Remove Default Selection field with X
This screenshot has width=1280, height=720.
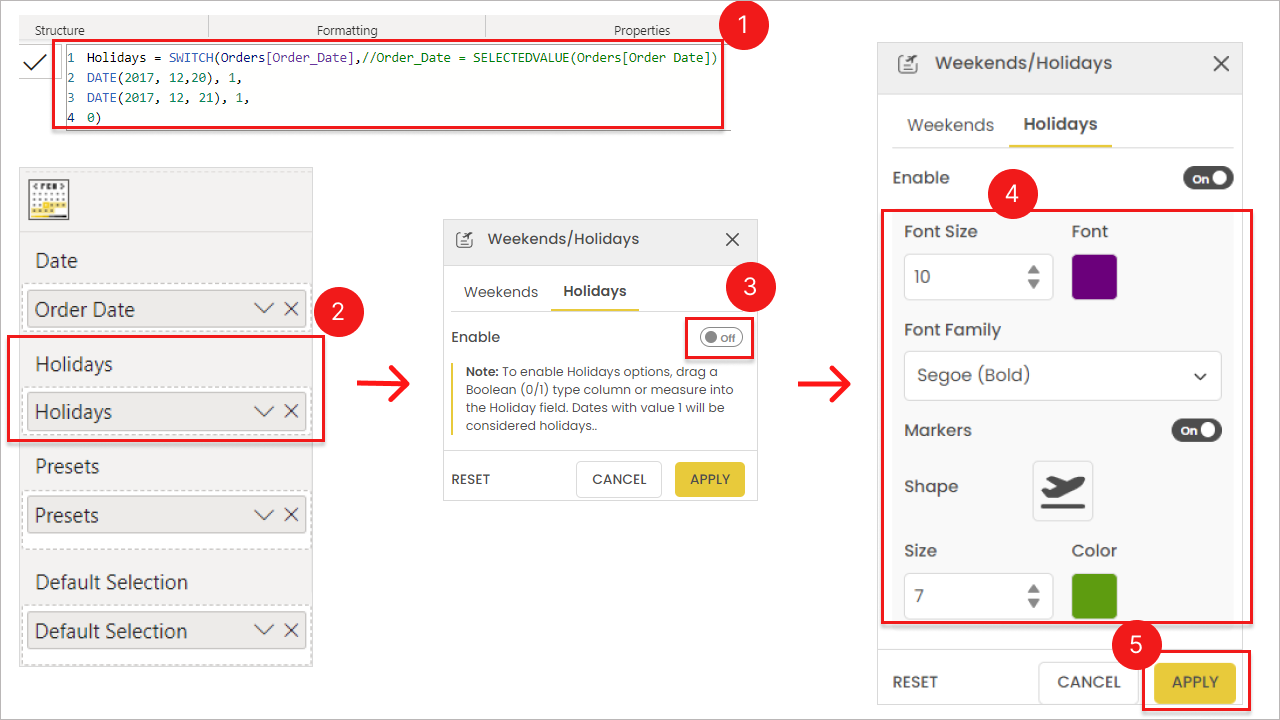(x=291, y=630)
